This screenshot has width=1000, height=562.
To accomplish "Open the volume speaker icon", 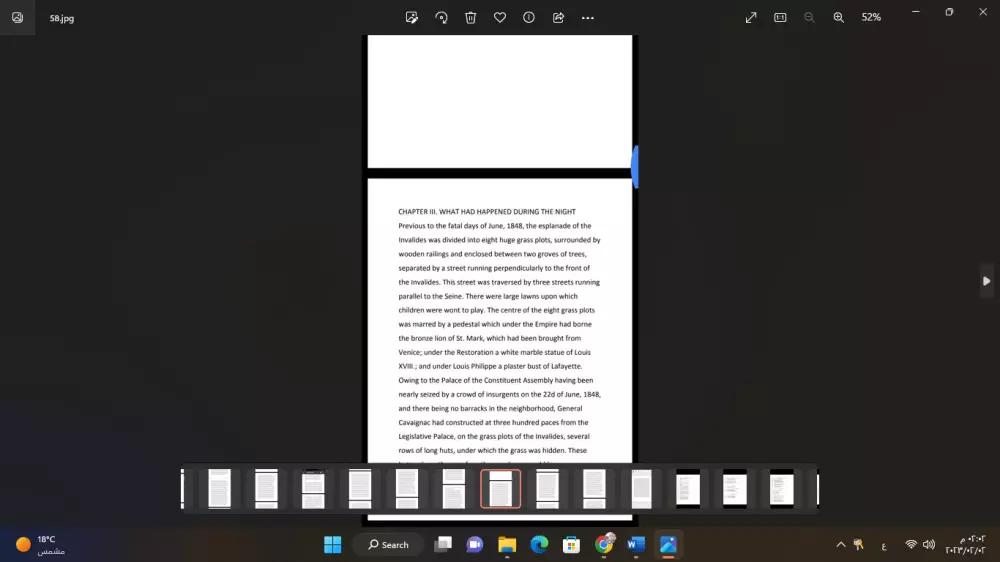I will 929,545.
